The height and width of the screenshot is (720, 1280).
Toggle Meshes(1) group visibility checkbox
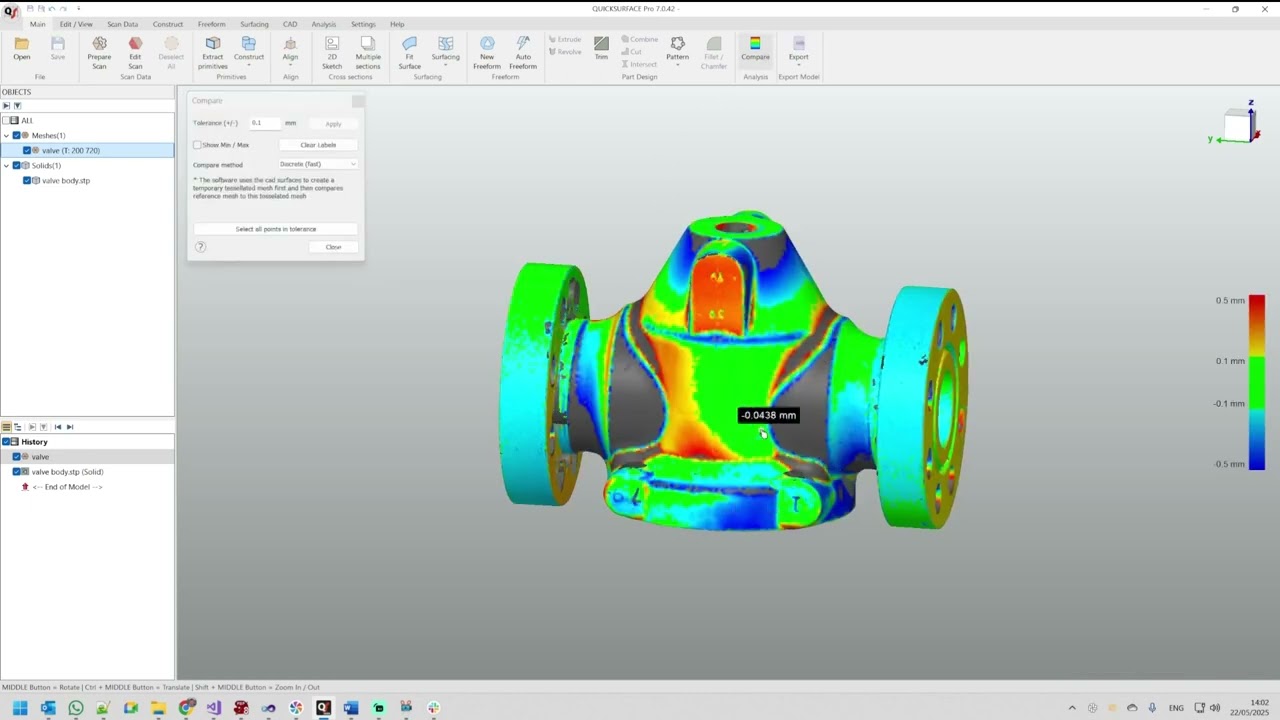(16, 135)
